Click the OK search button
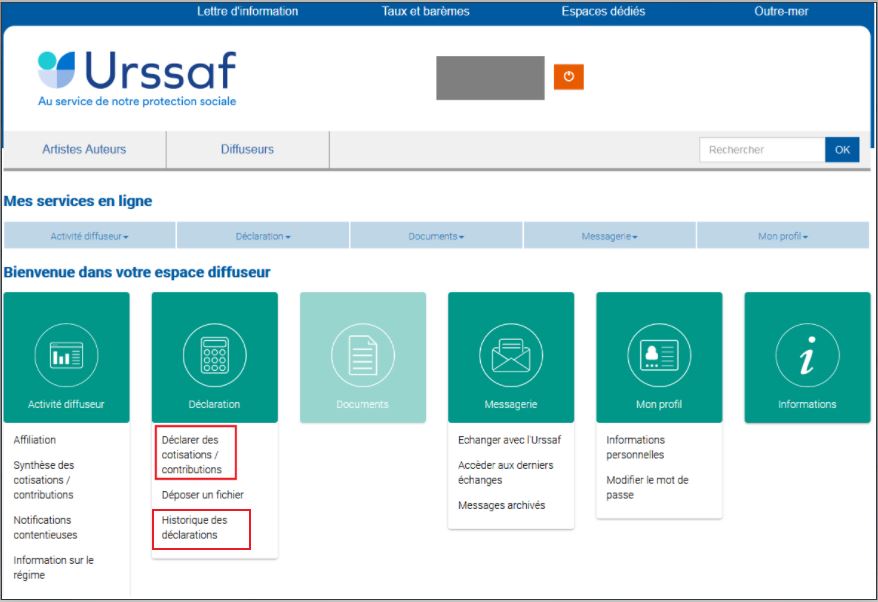Screen dimensions: 878x602 coord(842,150)
